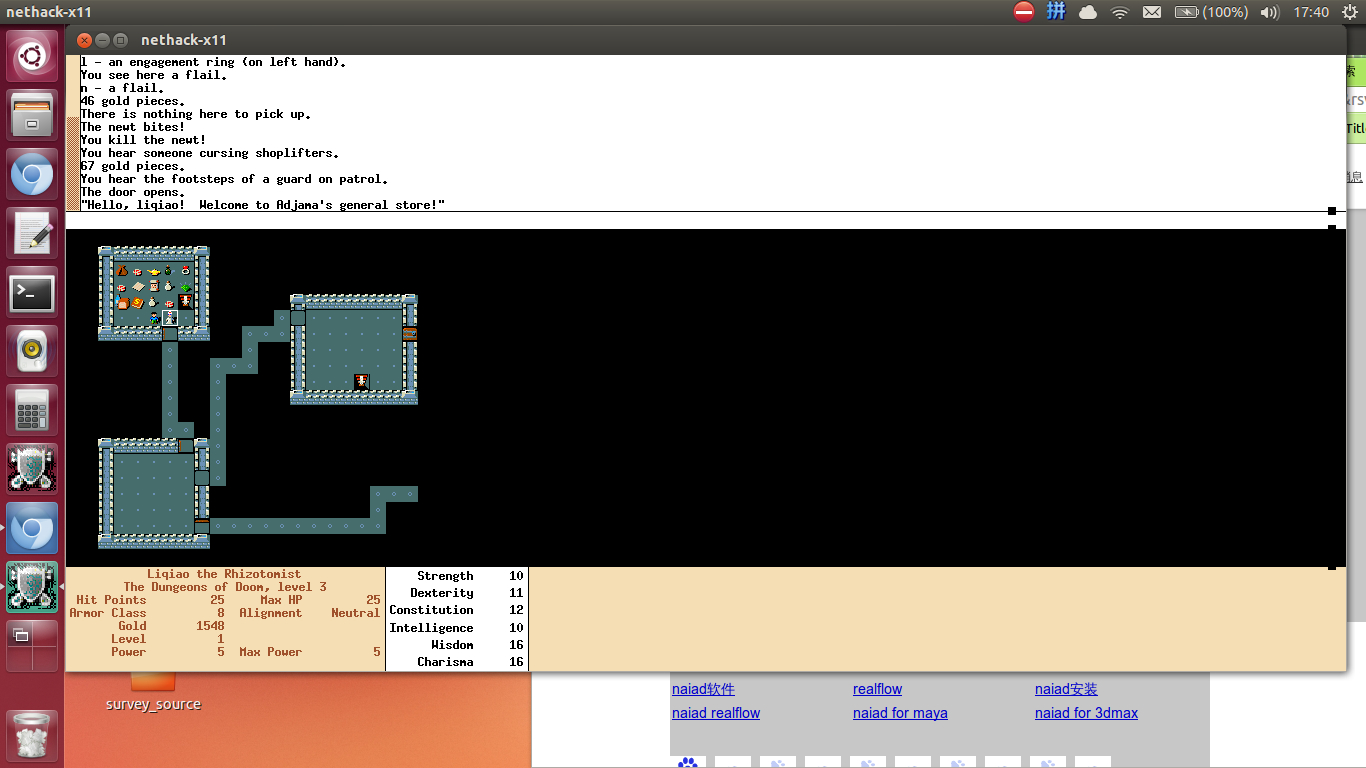Follow the naiad realflow link
The image size is (1366, 768).
pyautogui.click(x=716, y=713)
